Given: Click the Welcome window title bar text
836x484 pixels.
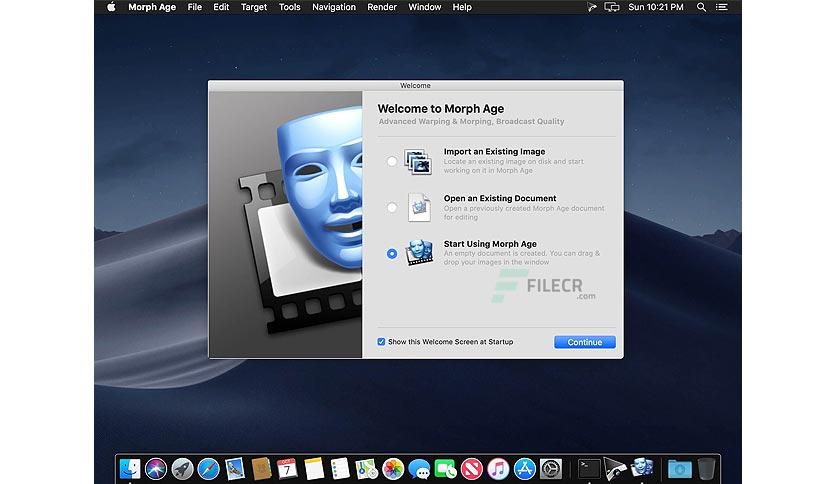Looking at the screenshot, I should click(x=415, y=85).
